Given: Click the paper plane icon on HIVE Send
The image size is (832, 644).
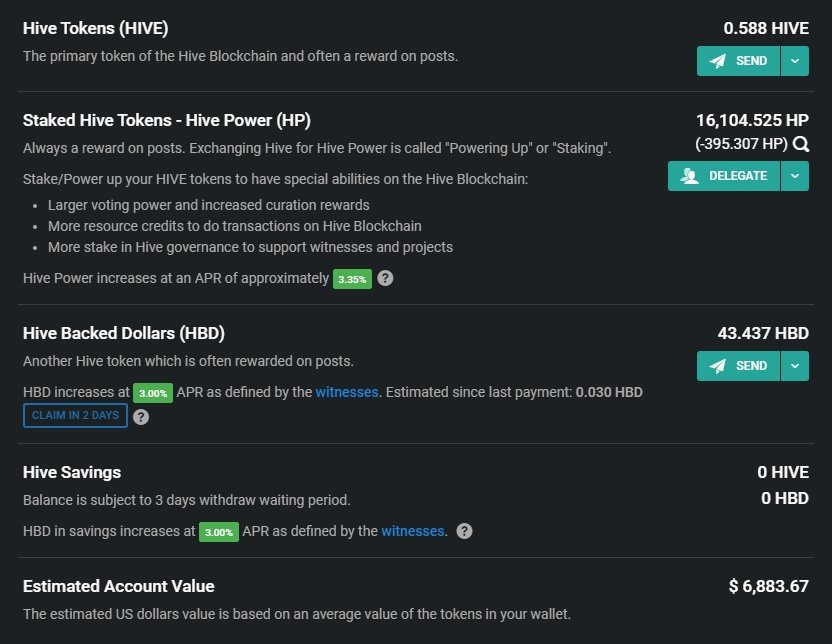Looking at the screenshot, I should [717, 61].
